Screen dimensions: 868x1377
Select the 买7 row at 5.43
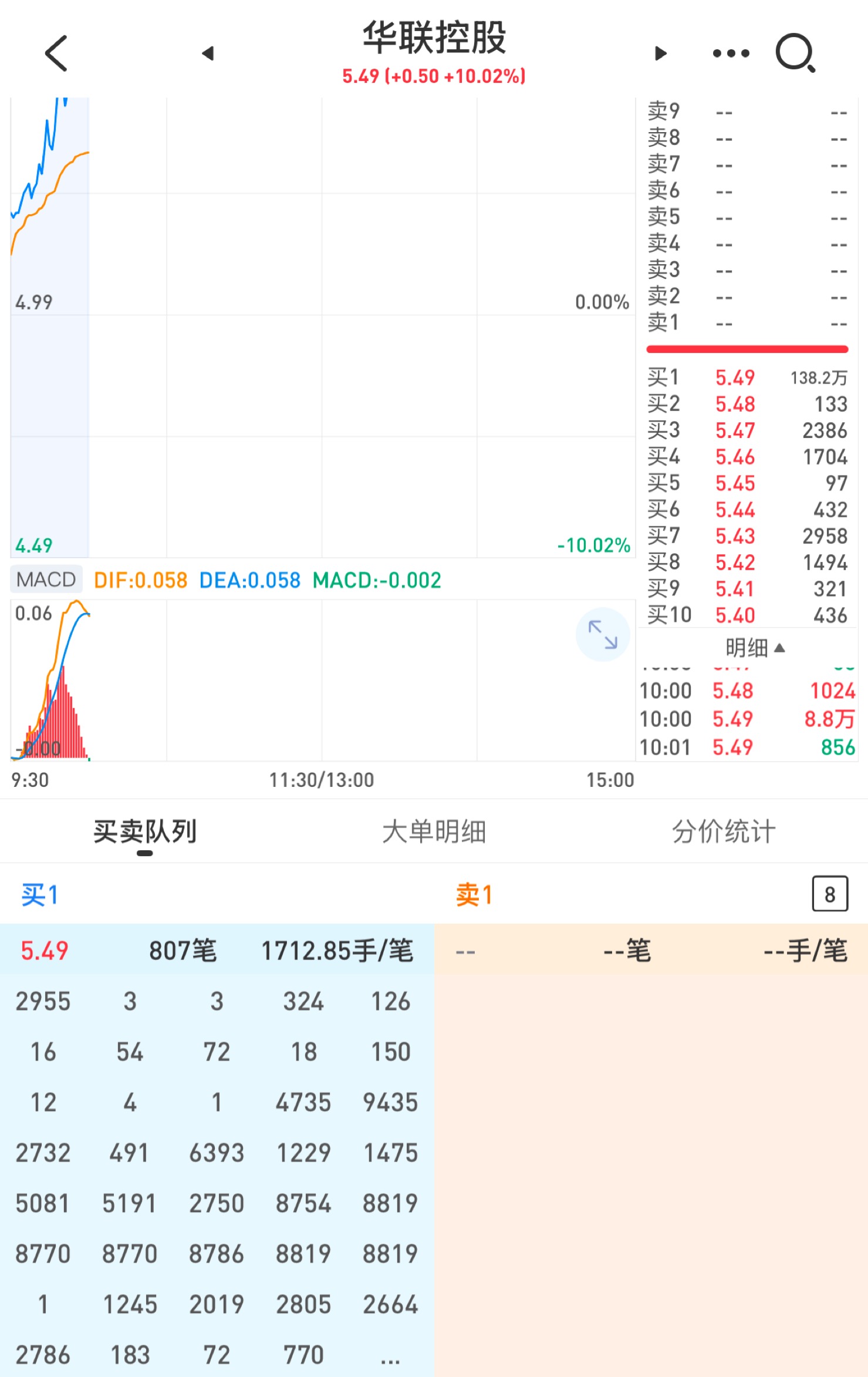[x=747, y=536]
